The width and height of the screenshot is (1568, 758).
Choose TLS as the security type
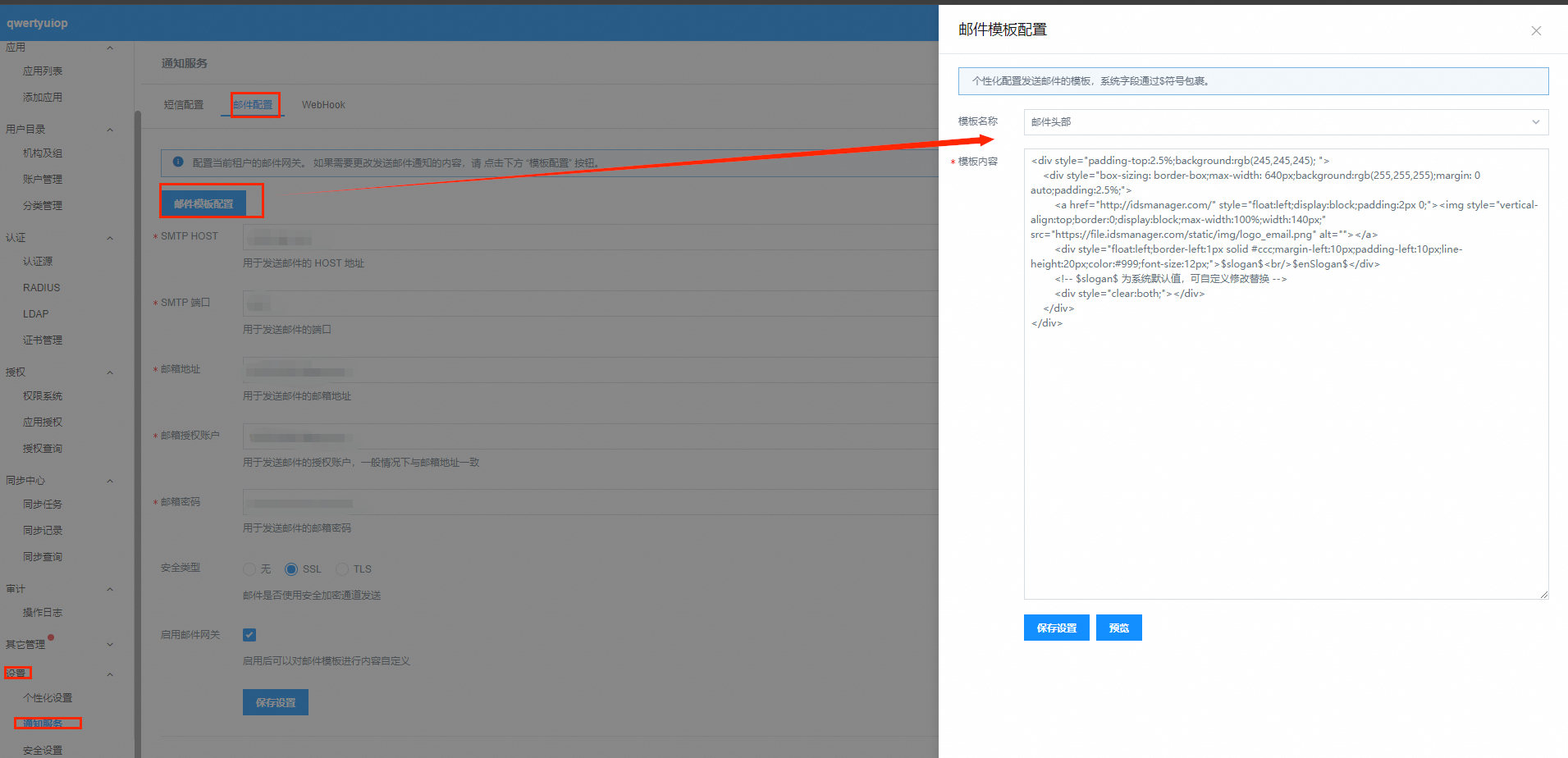click(343, 569)
